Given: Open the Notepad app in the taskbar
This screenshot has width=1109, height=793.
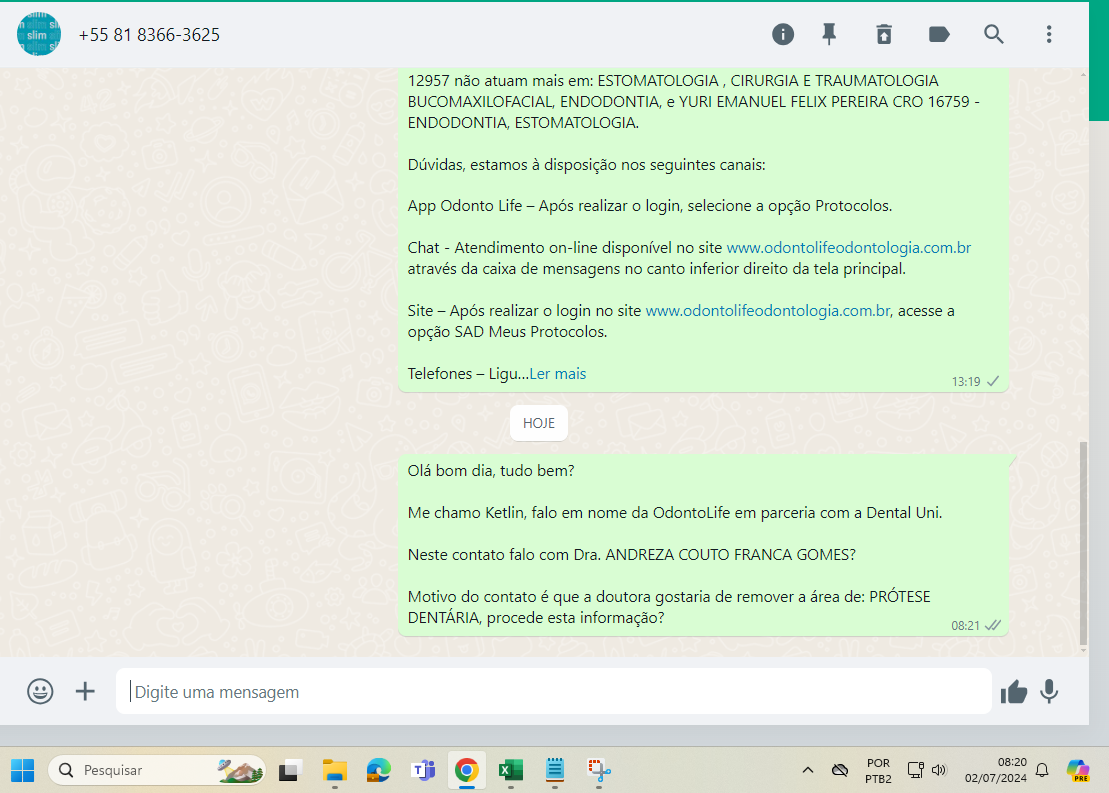Looking at the screenshot, I should 554,770.
